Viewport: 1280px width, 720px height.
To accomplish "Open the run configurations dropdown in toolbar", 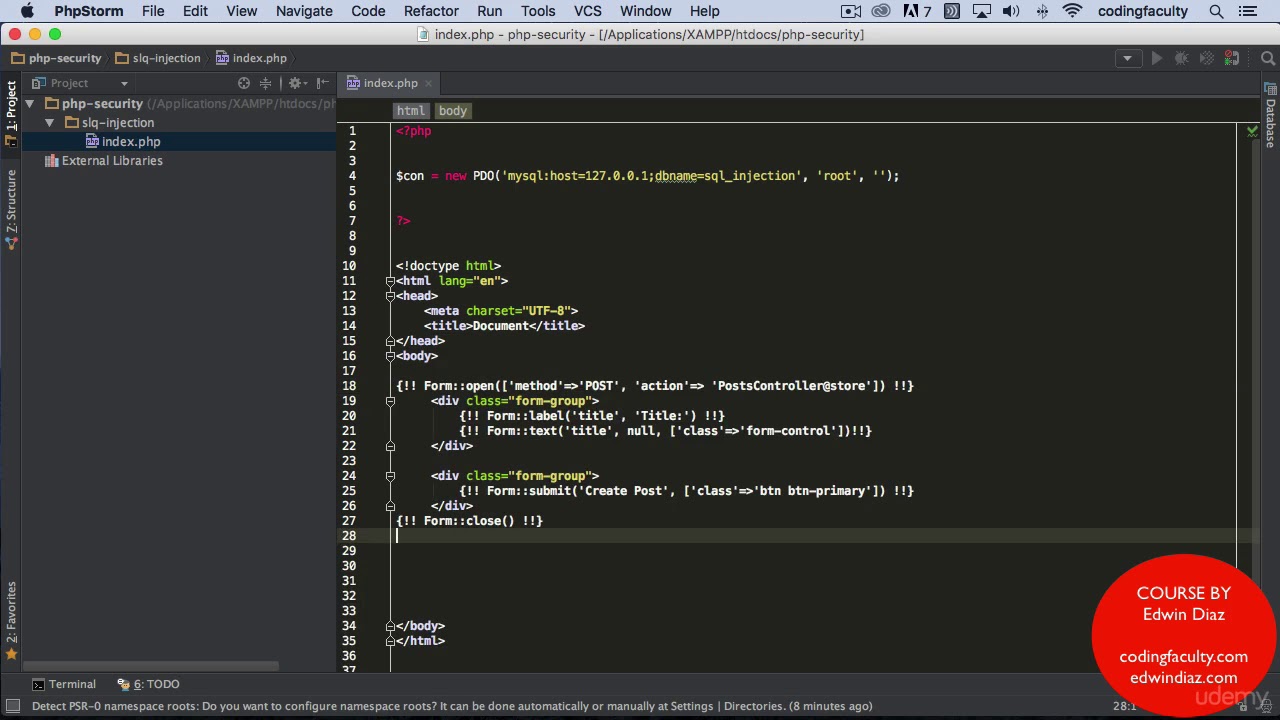I will click(x=1127, y=59).
